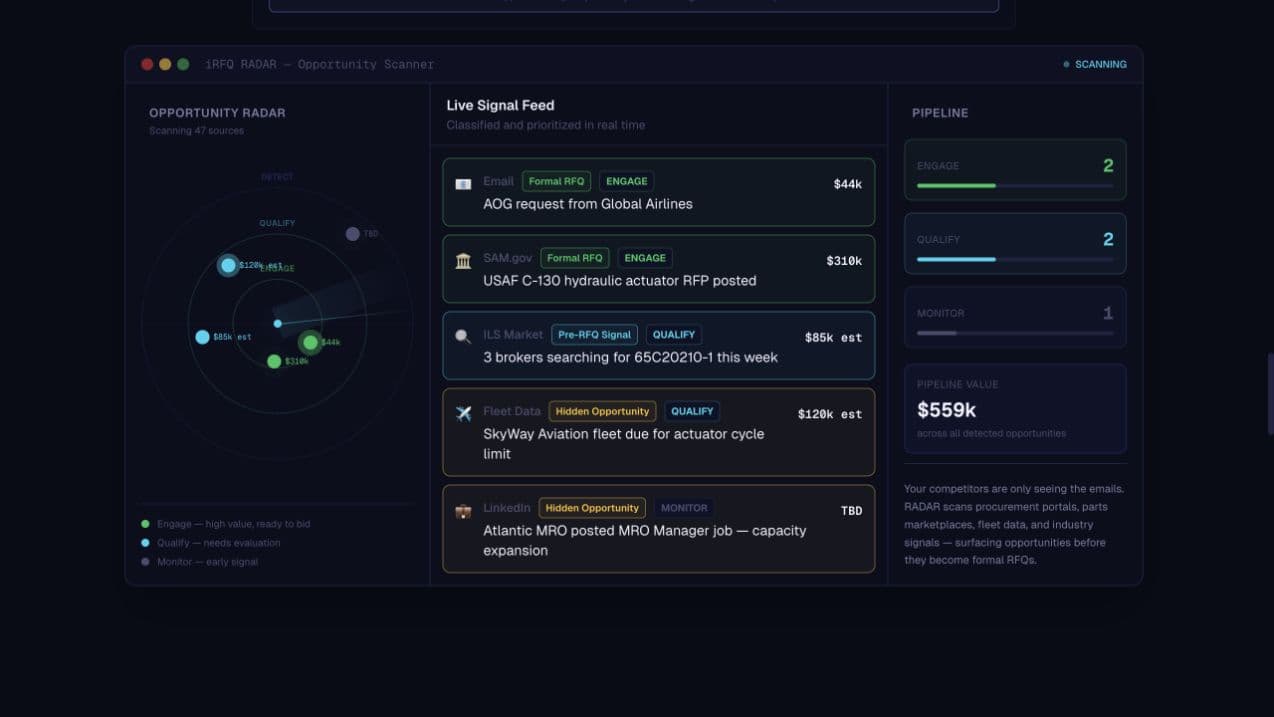Image resolution: width=1274 pixels, height=717 pixels.
Task: Open the USAF C-130 hydraulic actuator RFP signal
Action: 659,269
